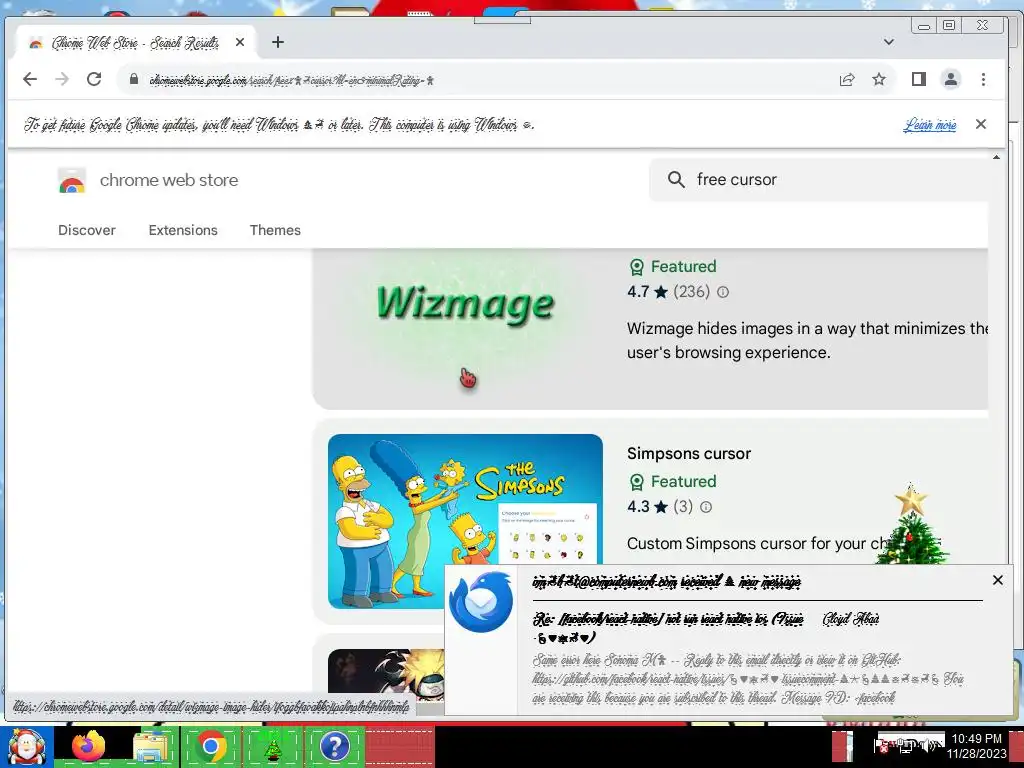Open the Simpsons cursor extension title

pyautogui.click(x=689, y=453)
